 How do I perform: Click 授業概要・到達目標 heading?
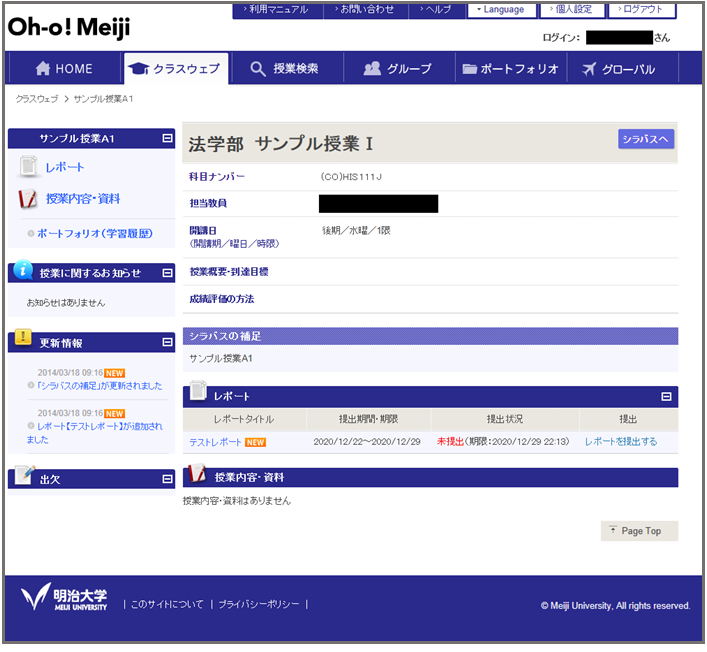pos(229,272)
